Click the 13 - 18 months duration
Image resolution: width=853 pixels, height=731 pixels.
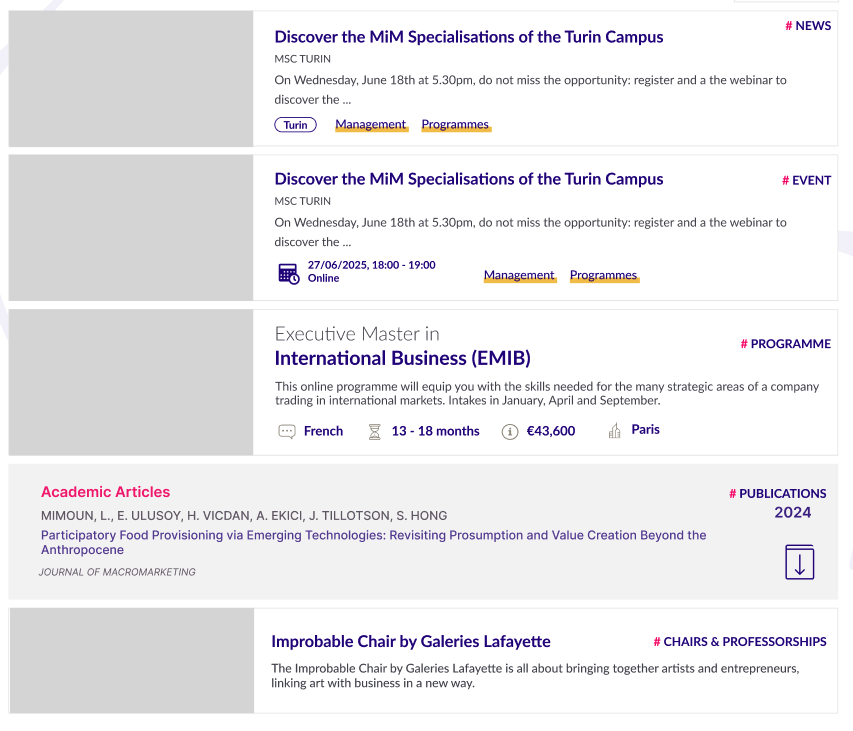[x=435, y=431]
